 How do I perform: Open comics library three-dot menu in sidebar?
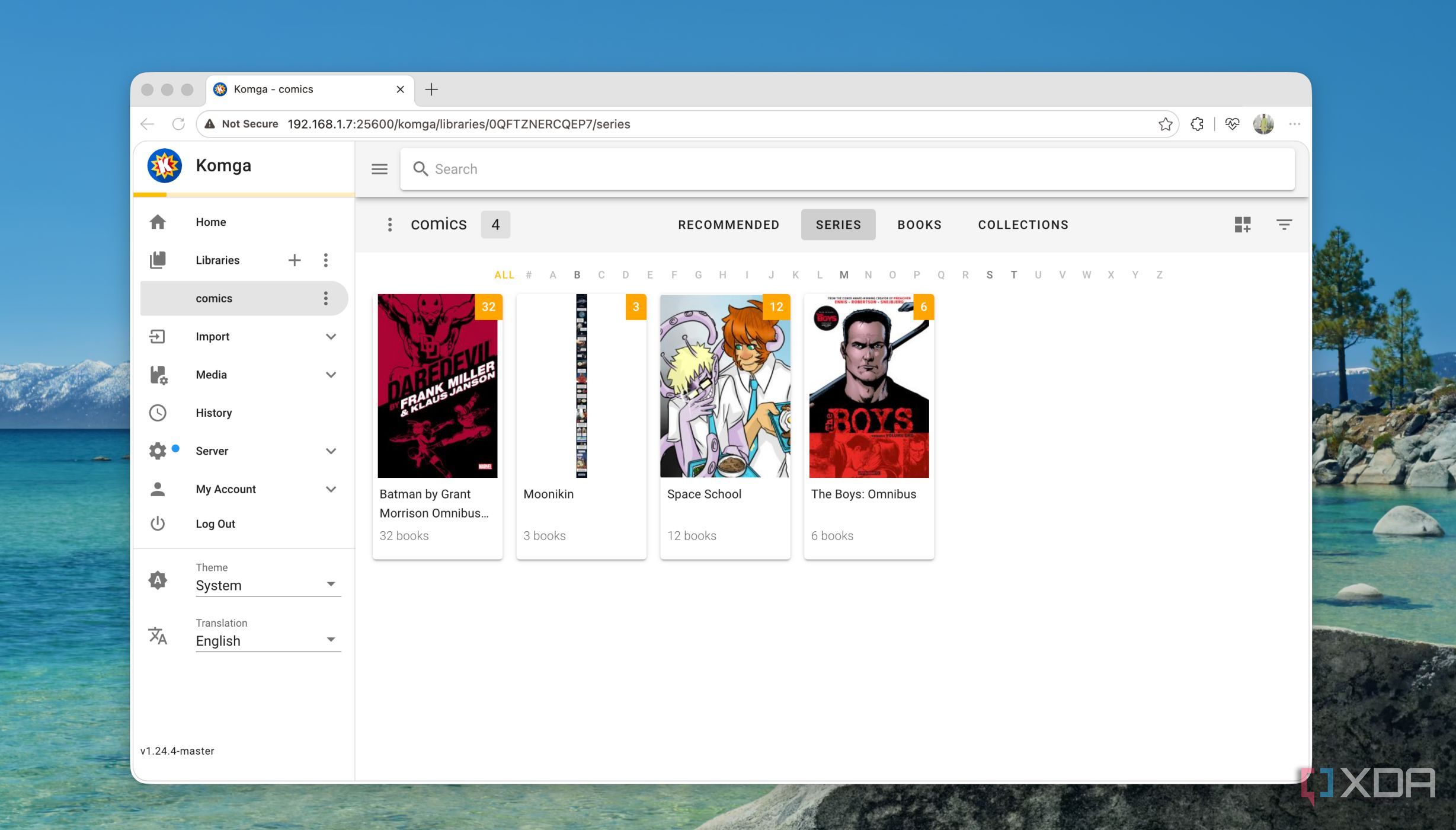coord(325,298)
